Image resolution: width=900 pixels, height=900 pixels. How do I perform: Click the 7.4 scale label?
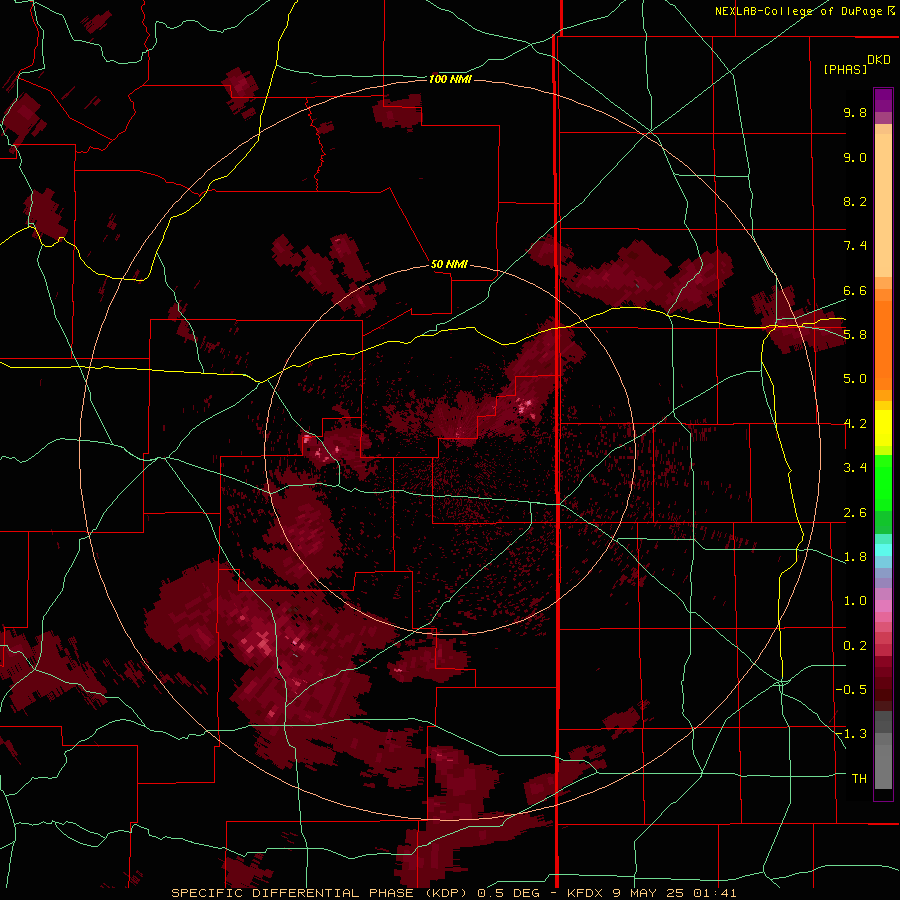pyautogui.click(x=855, y=246)
